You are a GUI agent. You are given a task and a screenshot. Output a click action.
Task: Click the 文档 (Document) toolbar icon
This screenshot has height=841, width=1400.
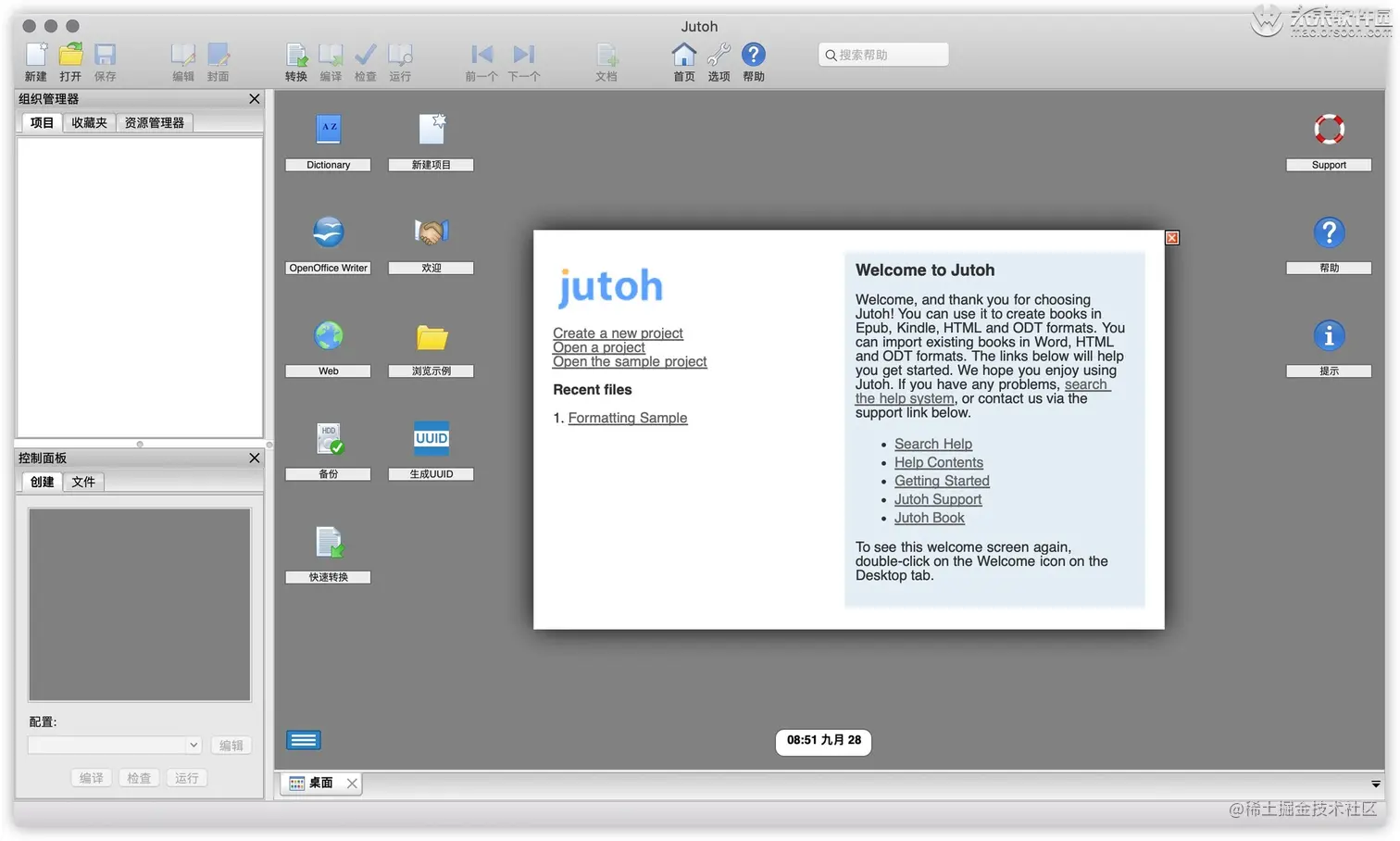pyautogui.click(x=606, y=55)
